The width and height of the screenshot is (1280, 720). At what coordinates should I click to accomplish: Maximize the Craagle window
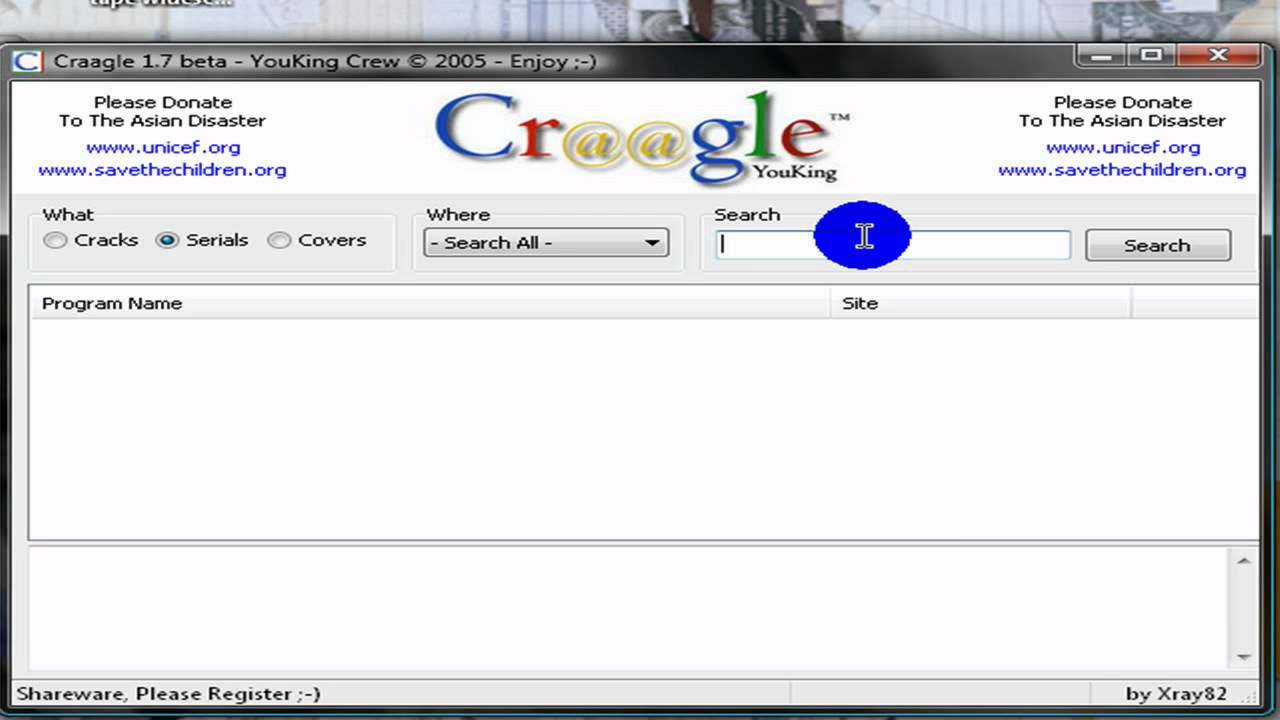(x=1151, y=56)
